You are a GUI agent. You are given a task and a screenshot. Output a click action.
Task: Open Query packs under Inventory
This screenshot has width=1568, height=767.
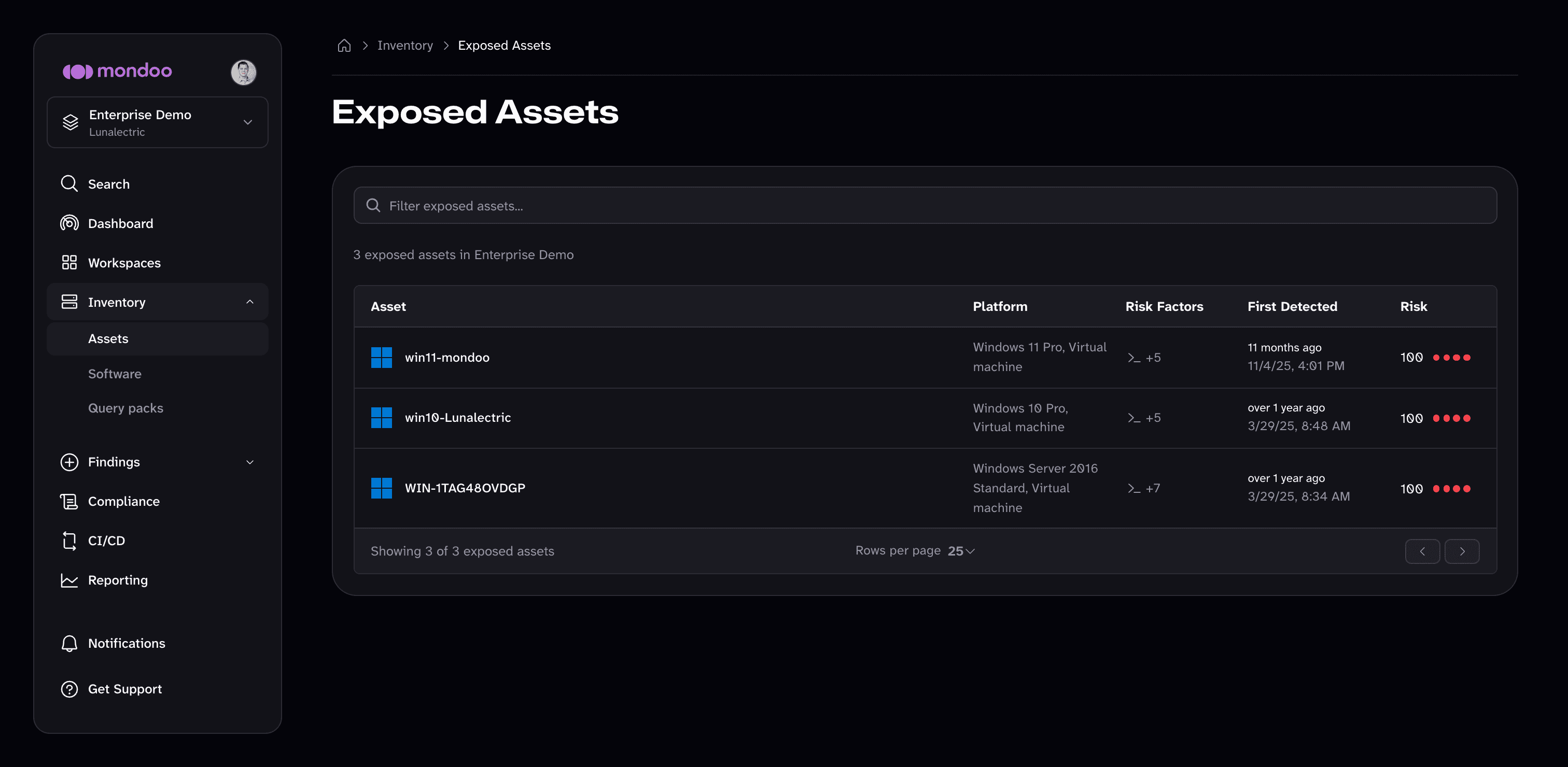(125, 408)
